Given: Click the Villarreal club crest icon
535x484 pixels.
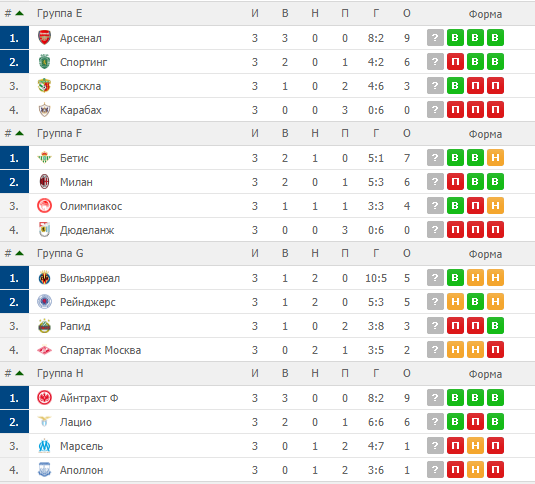Looking at the screenshot, I should (44, 278).
